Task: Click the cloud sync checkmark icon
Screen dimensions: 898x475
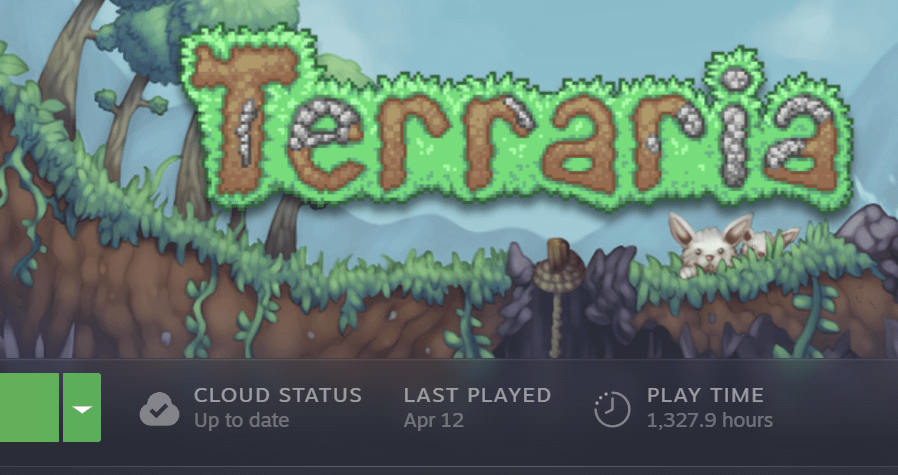Action: click(159, 409)
